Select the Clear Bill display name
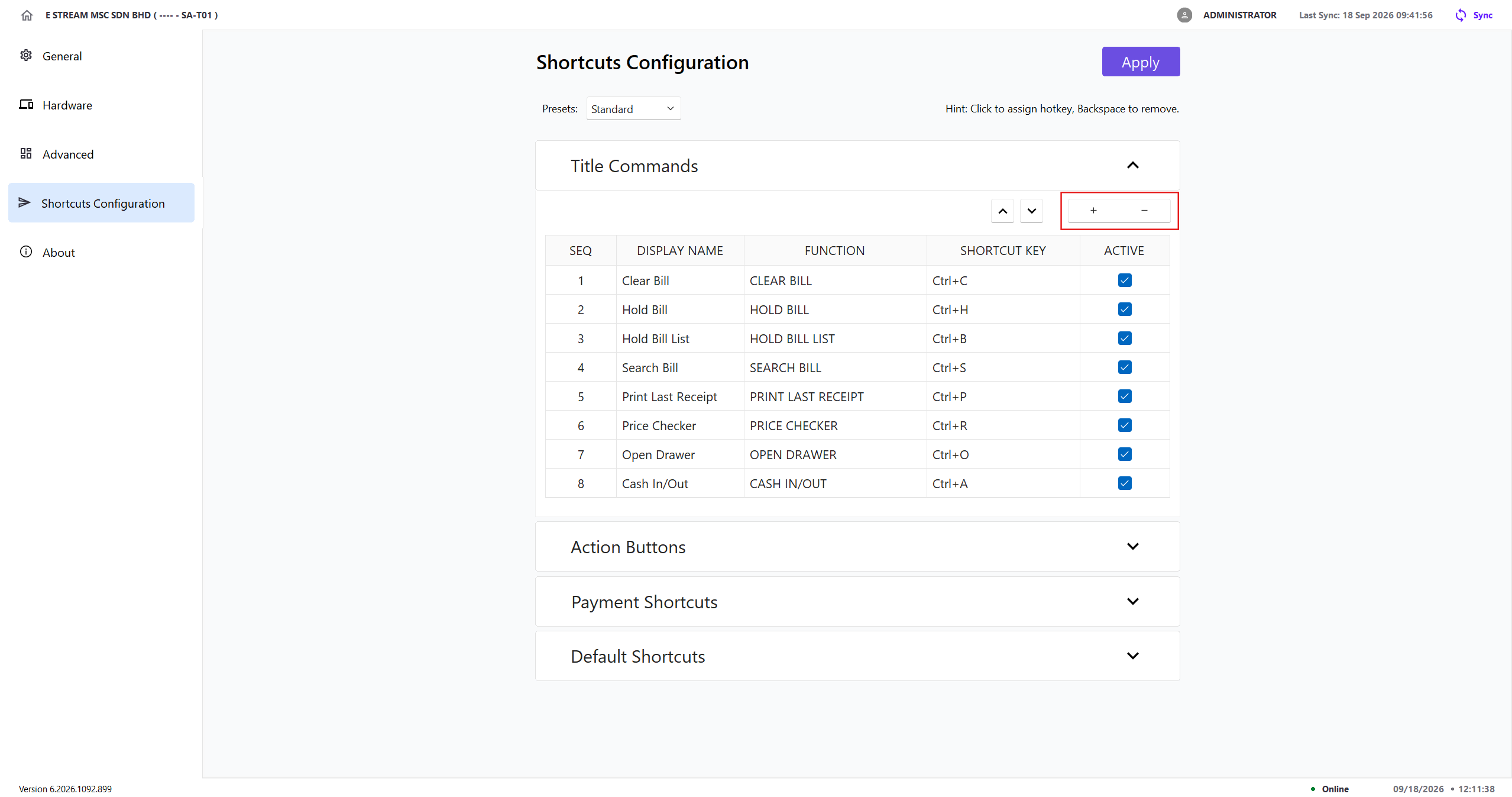1512x797 pixels. 680,280
